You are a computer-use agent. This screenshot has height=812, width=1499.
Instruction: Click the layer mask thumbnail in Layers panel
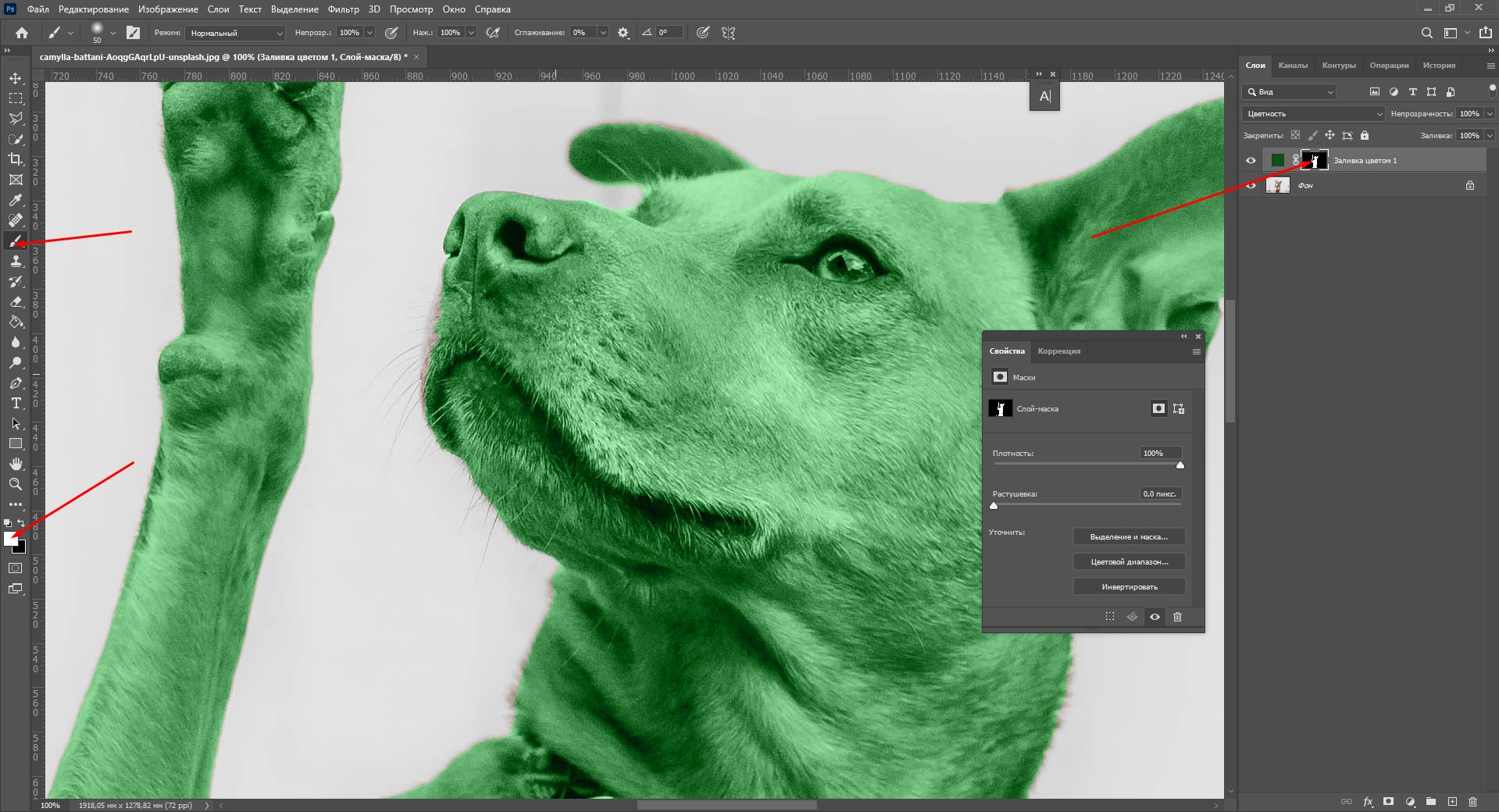pyautogui.click(x=1315, y=161)
